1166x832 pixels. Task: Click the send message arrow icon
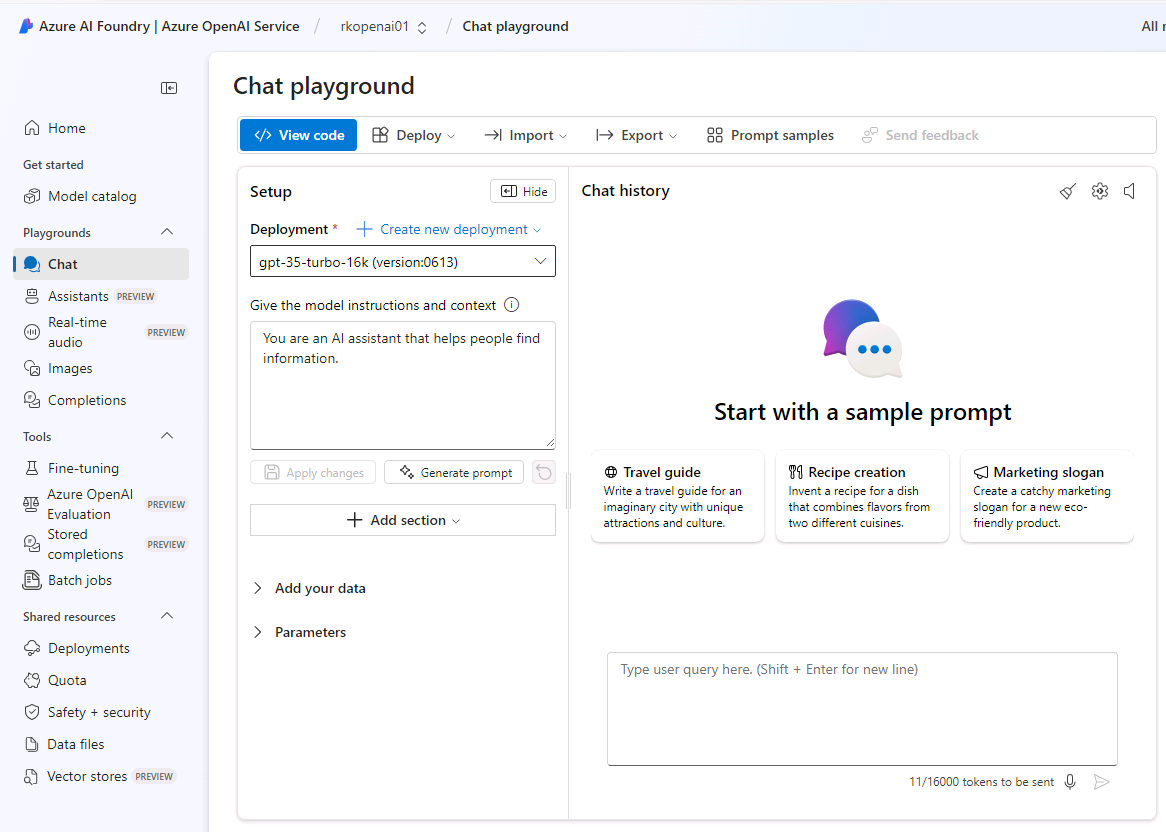(x=1101, y=782)
